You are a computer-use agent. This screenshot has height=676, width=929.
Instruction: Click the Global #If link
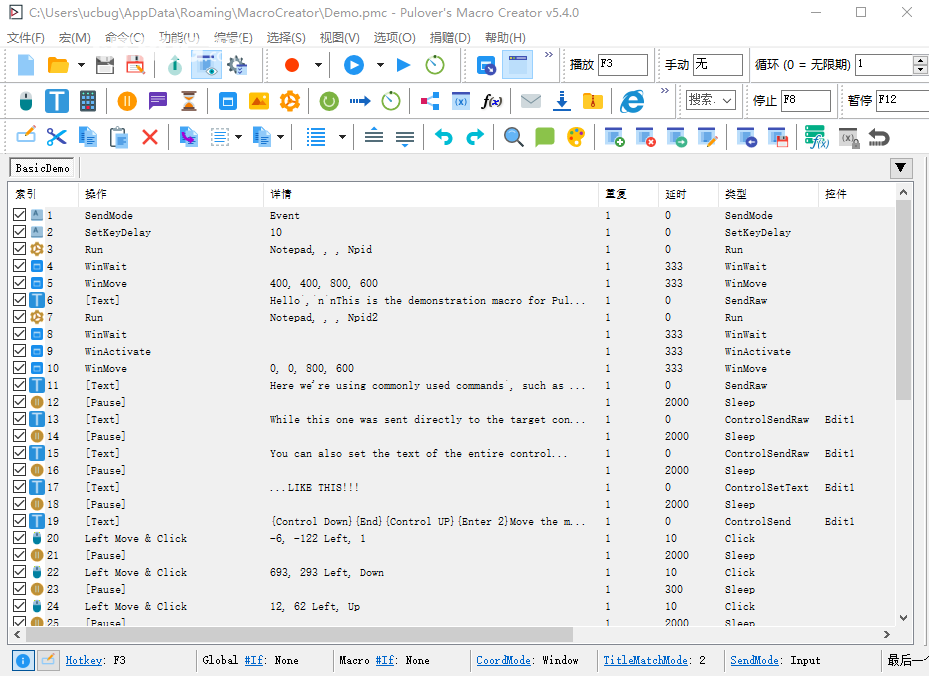255,660
